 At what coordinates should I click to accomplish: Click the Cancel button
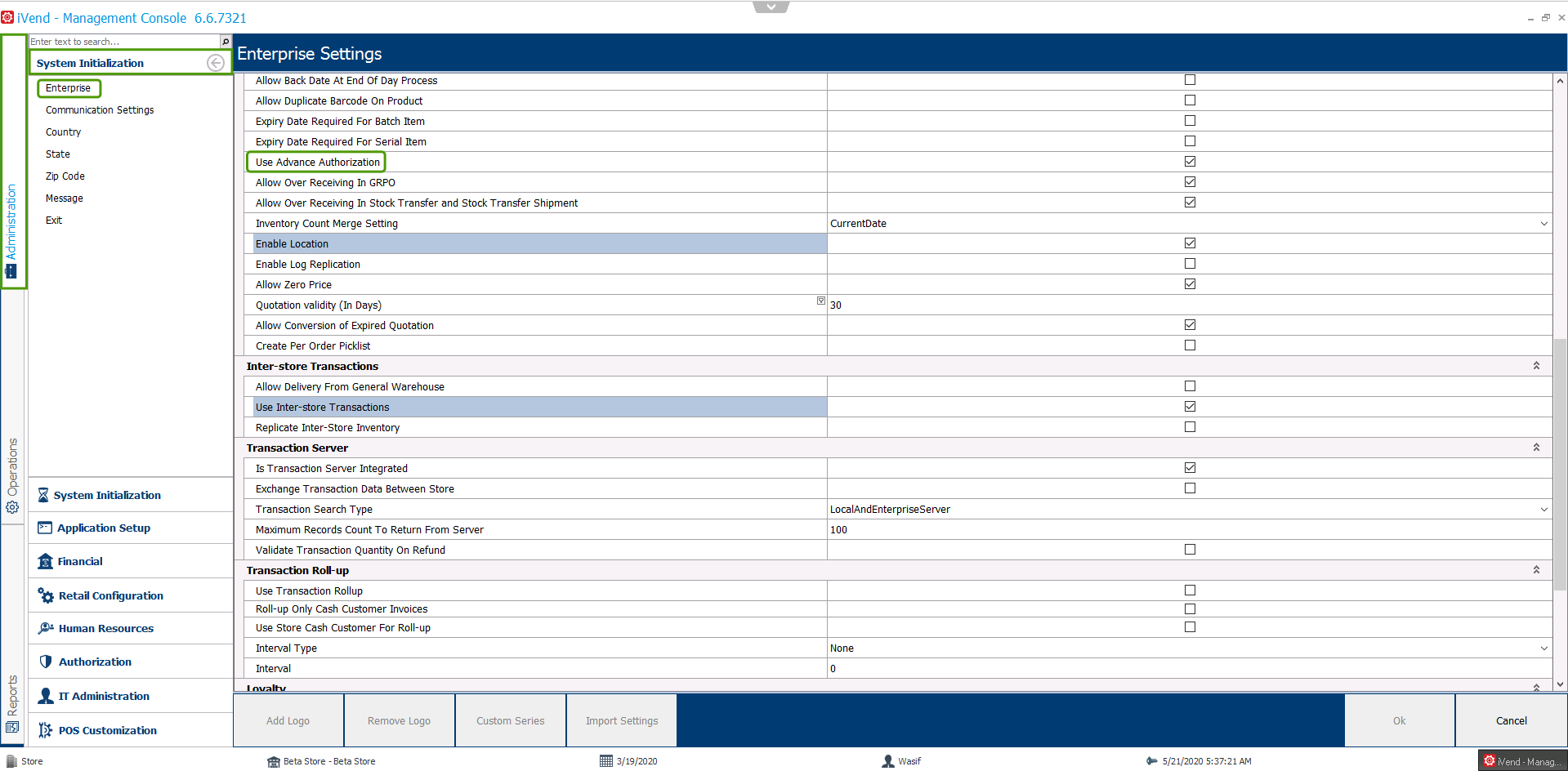click(x=1512, y=720)
